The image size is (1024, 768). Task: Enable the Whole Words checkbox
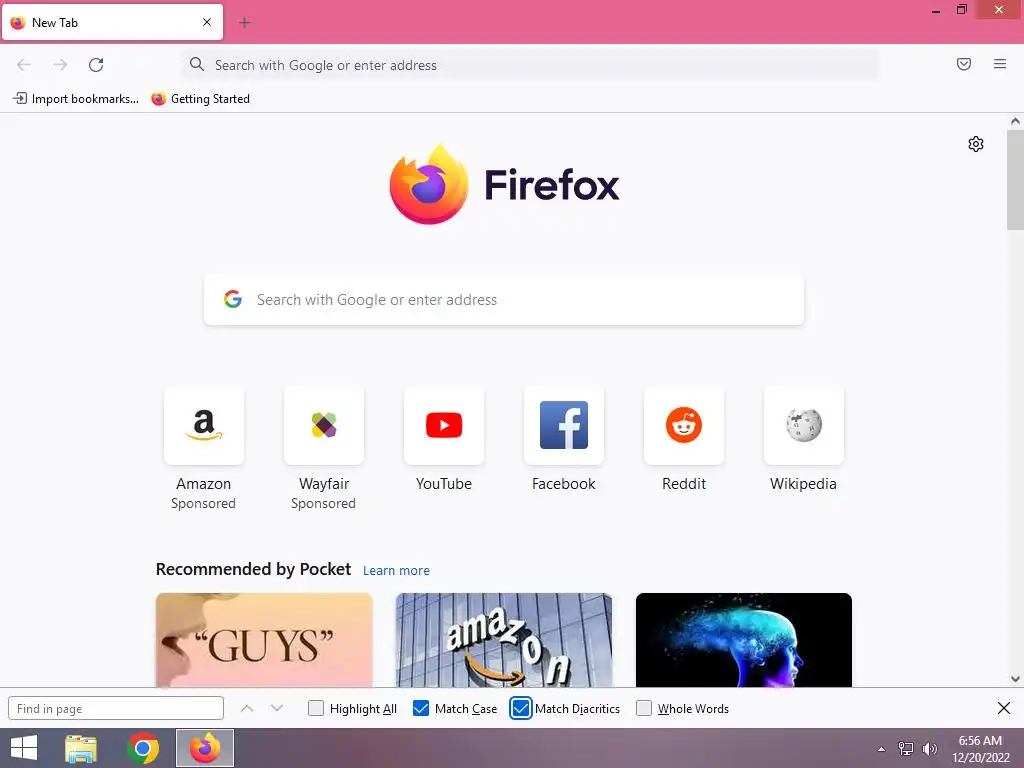644,709
